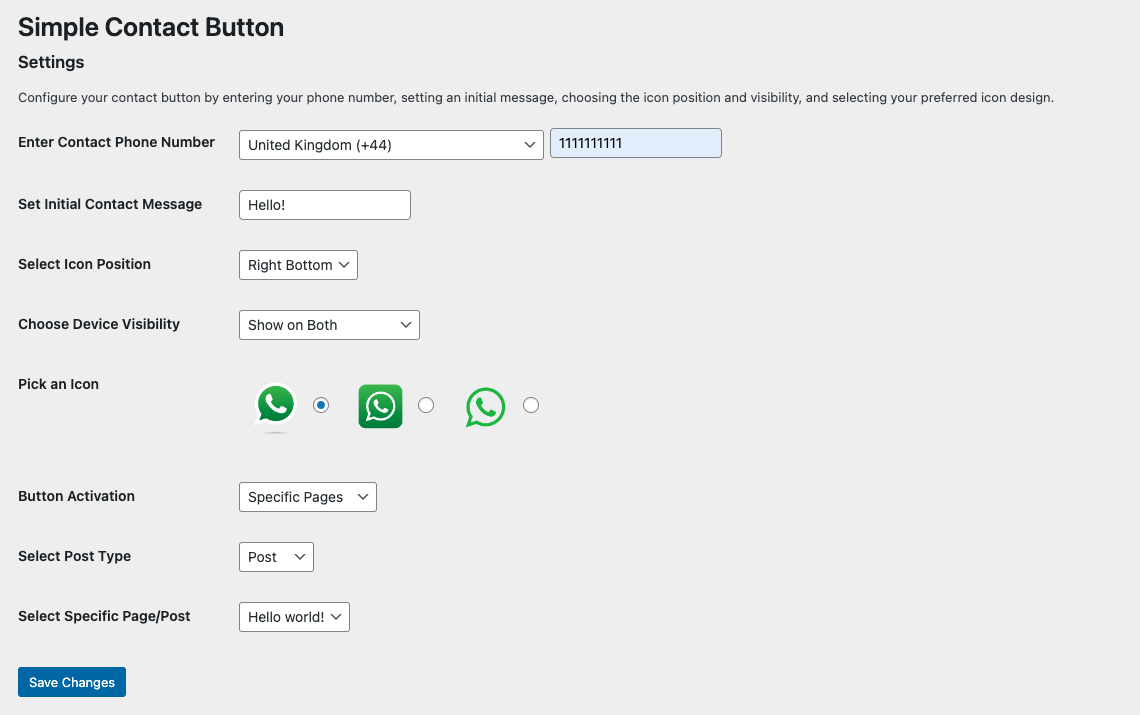
Task: Open the Hello world! page dropdown
Action: pyautogui.click(x=294, y=617)
